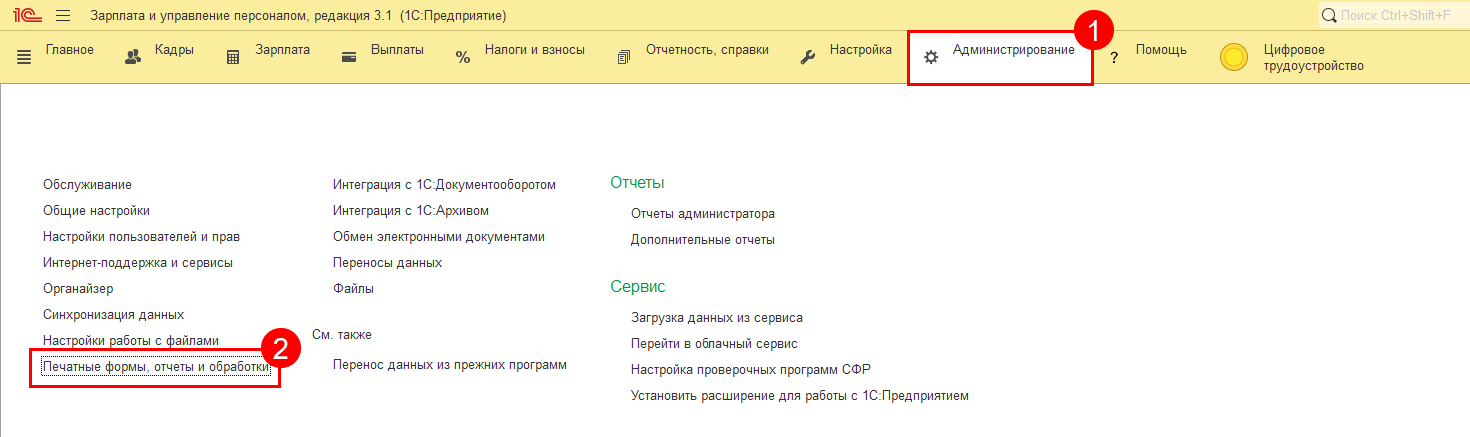Click the Кадры people icon

pyautogui.click(x=133, y=58)
